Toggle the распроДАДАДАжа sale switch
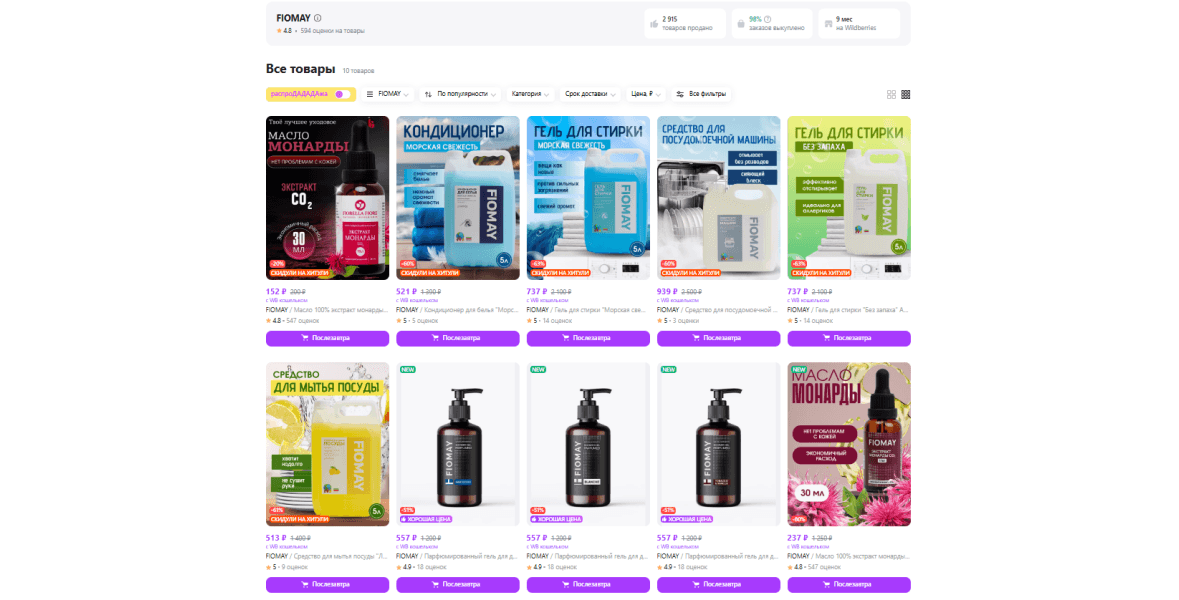1179x600 pixels. click(x=341, y=95)
